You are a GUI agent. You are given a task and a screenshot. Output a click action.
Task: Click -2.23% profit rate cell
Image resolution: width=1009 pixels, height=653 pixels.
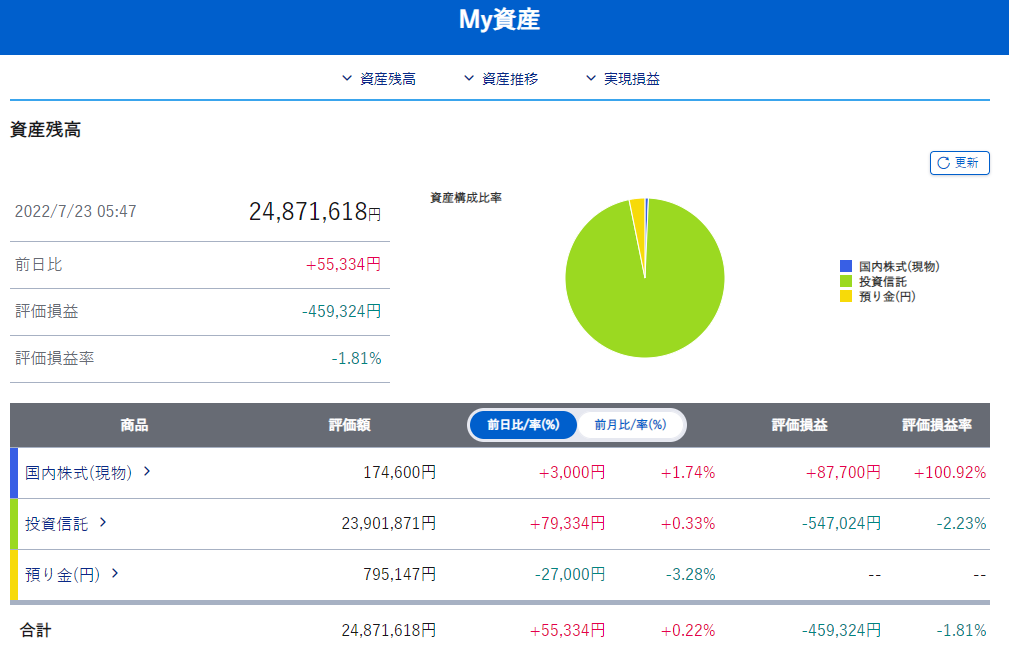(961, 524)
